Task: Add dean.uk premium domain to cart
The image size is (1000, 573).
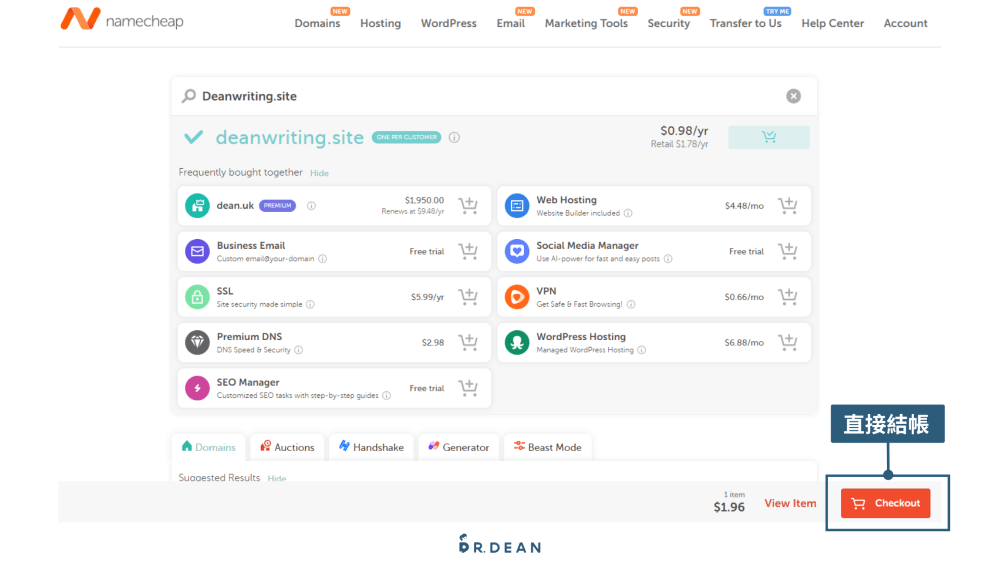Action: [x=468, y=205]
